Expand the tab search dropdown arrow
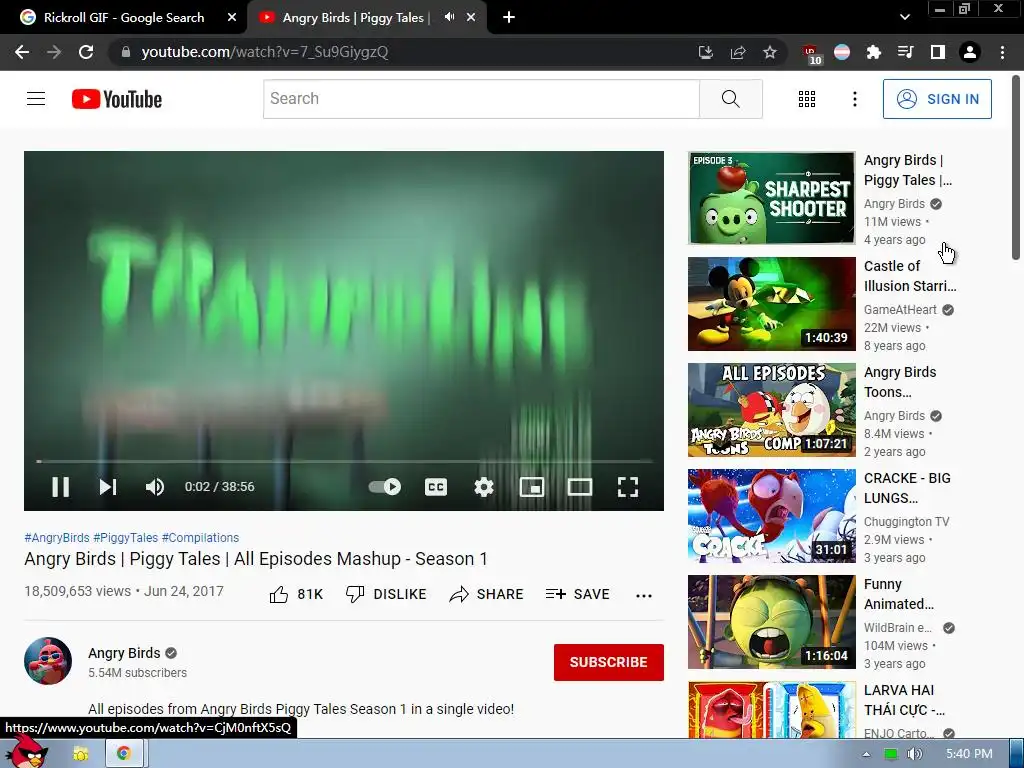Screen dimensions: 1024x768 [904, 17]
